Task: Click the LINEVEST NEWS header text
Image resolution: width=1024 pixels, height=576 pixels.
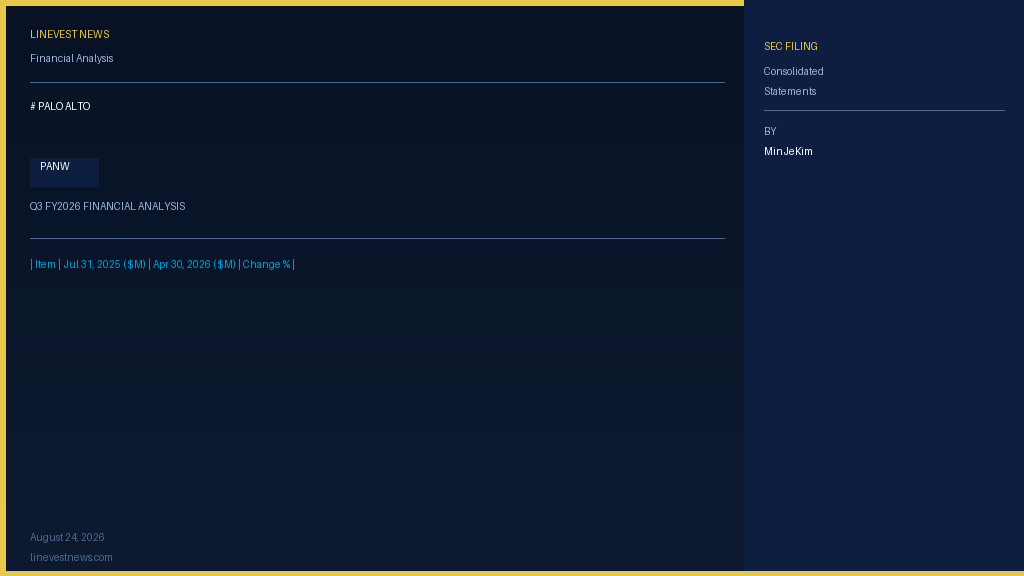Action: pos(69,35)
